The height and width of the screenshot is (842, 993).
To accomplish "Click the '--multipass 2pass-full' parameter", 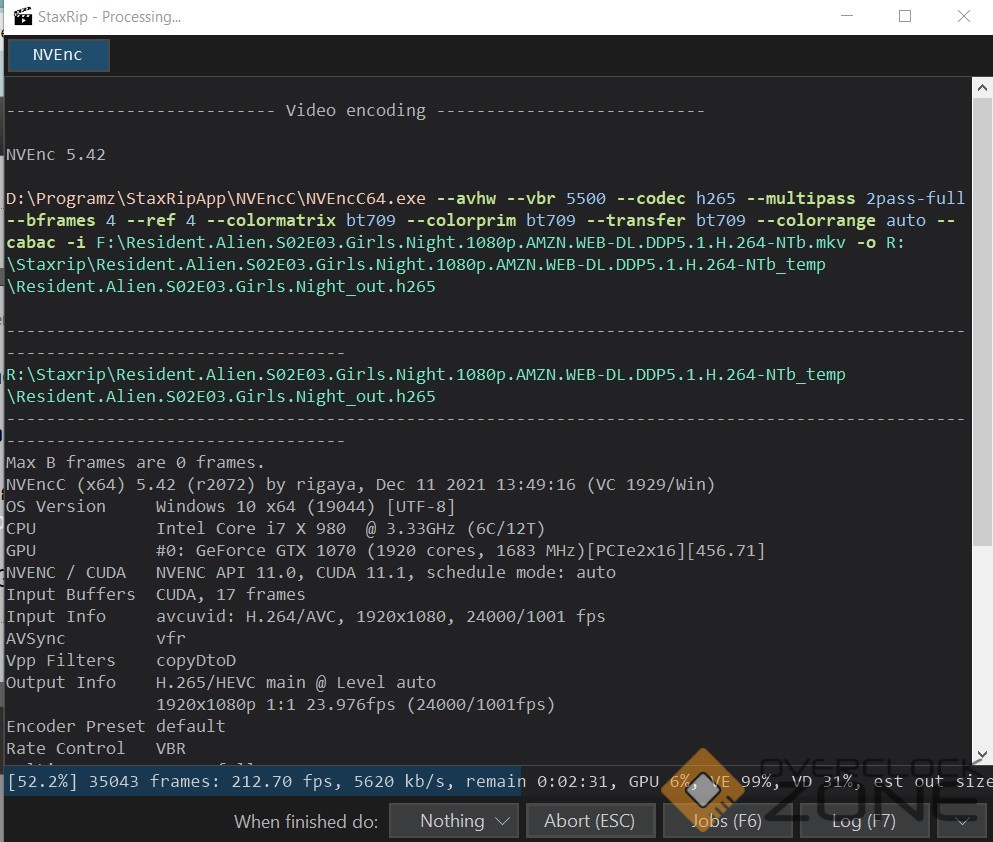I will point(856,198).
